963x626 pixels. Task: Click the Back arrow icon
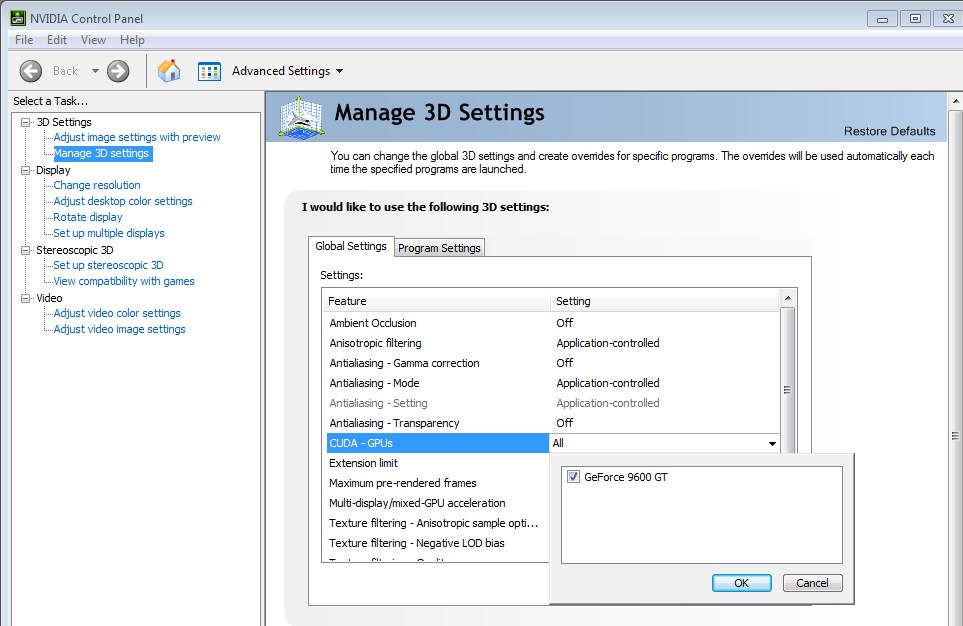click(x=31, y=71)
